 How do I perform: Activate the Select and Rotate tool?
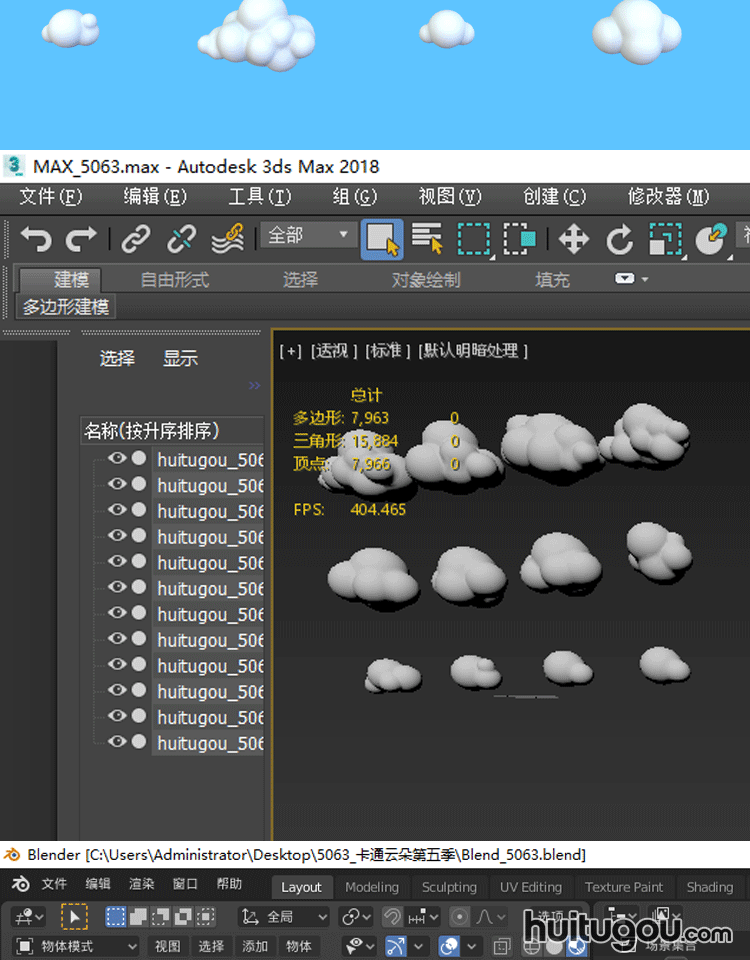620,239
